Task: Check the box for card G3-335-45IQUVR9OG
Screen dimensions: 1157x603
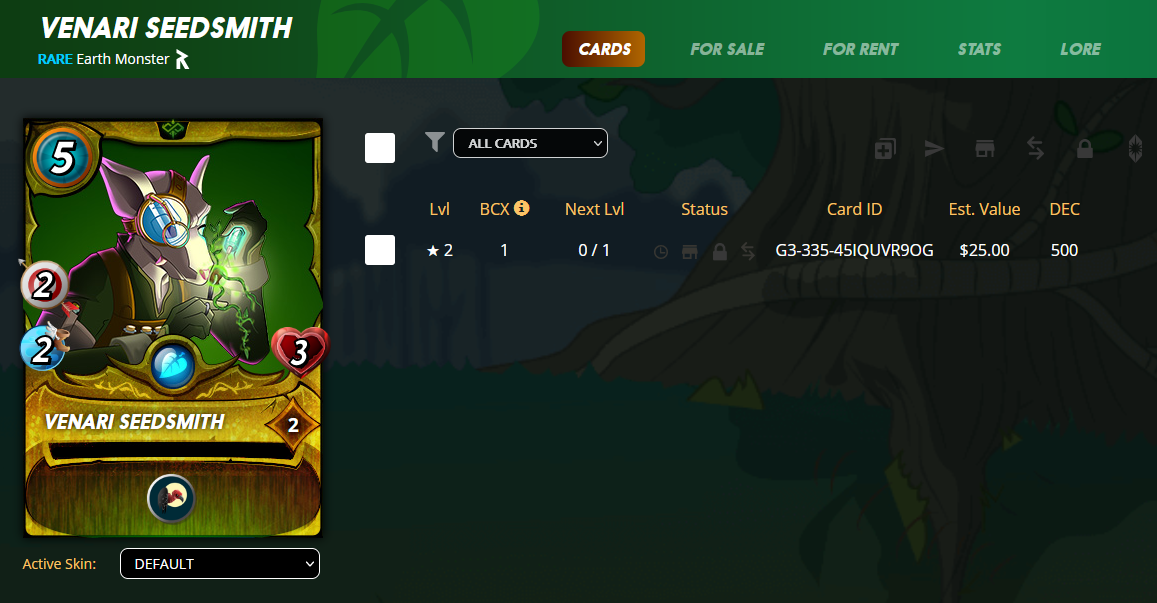Action: coord(380,250)
